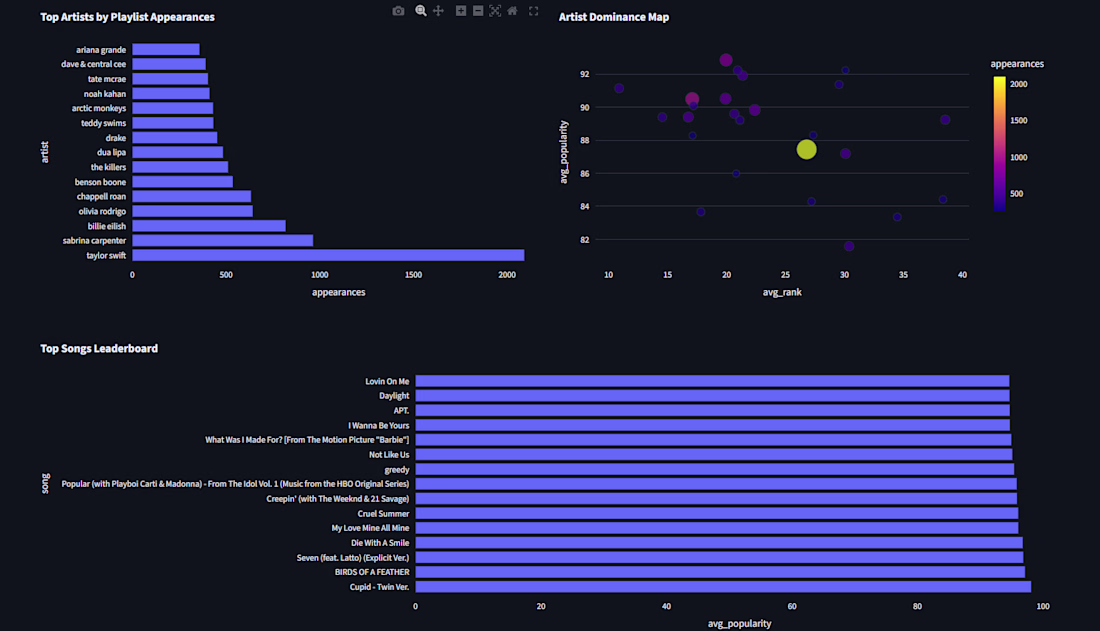
Task: Autoscale the artists chart axes
Action: click(495, 11)
